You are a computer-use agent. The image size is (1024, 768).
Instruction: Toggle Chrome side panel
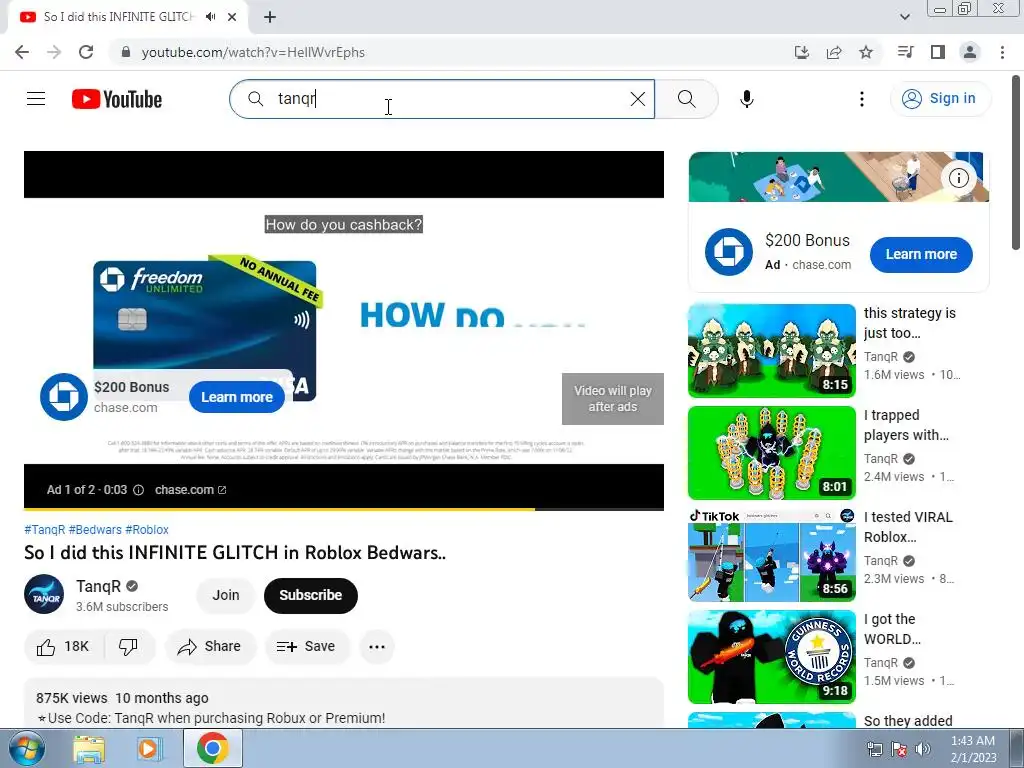point(938,52)
